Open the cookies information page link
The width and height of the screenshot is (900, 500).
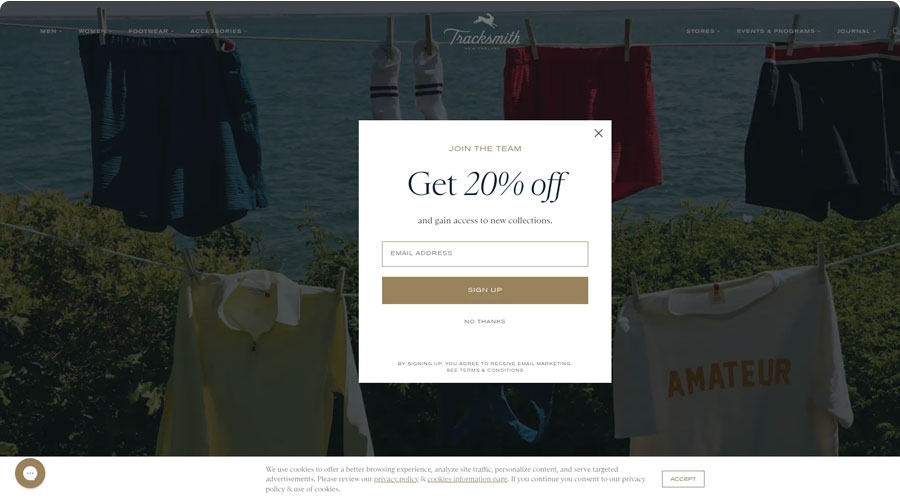(x=467, y=479)
